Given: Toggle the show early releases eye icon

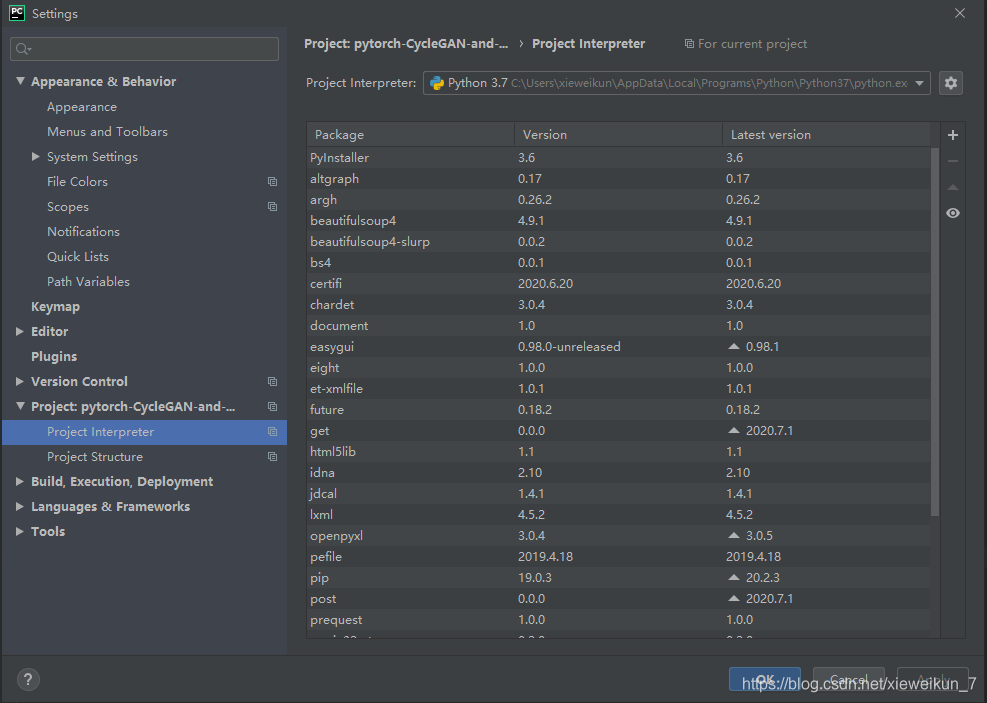Looking at the screenshot, I should [x=952, y=213].
